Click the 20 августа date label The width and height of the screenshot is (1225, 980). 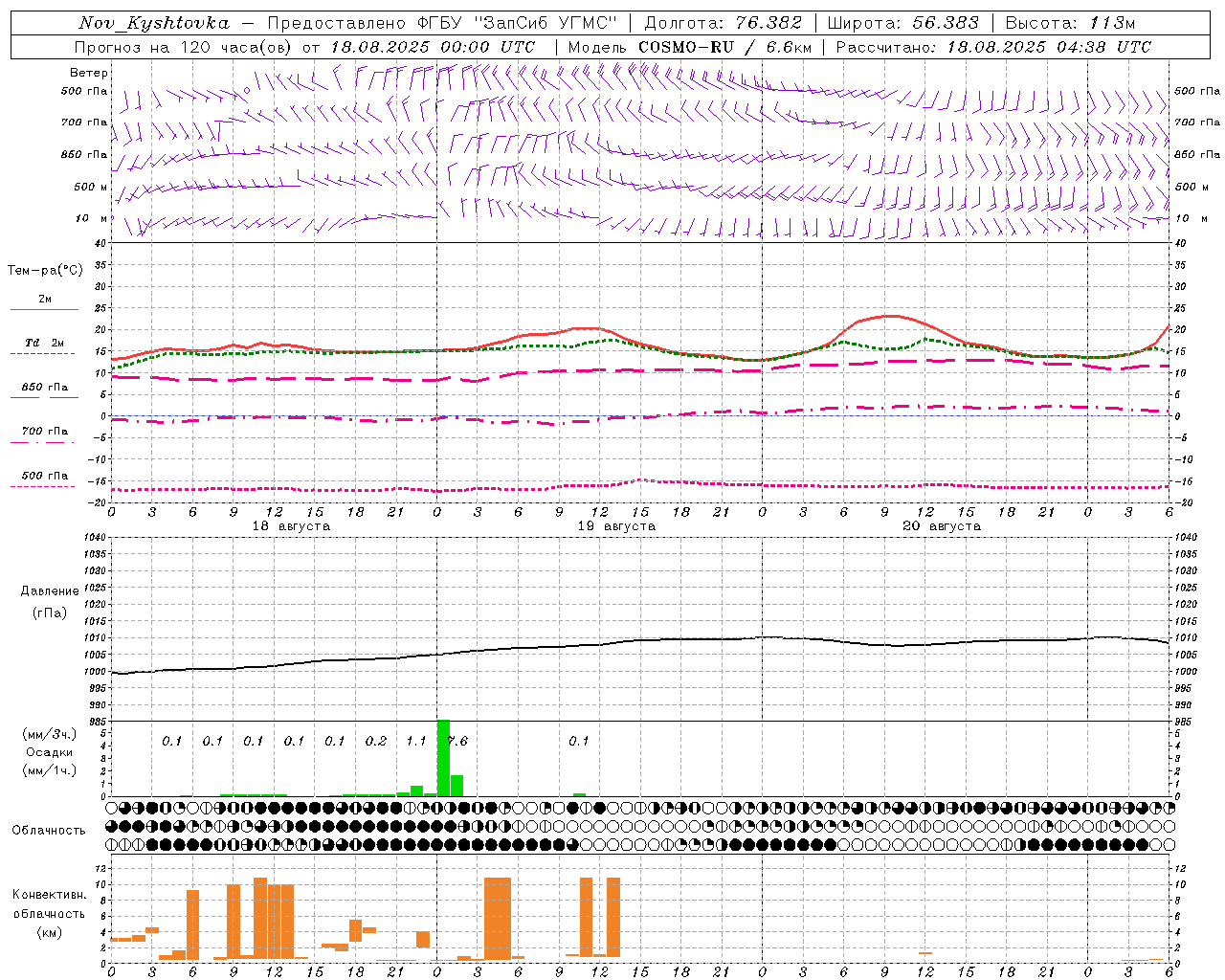pos(942,526)
